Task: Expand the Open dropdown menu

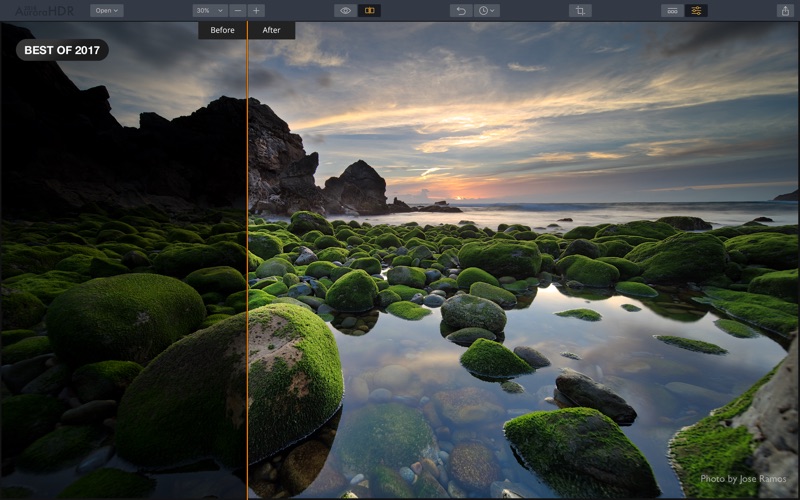Action: [106, 11]
